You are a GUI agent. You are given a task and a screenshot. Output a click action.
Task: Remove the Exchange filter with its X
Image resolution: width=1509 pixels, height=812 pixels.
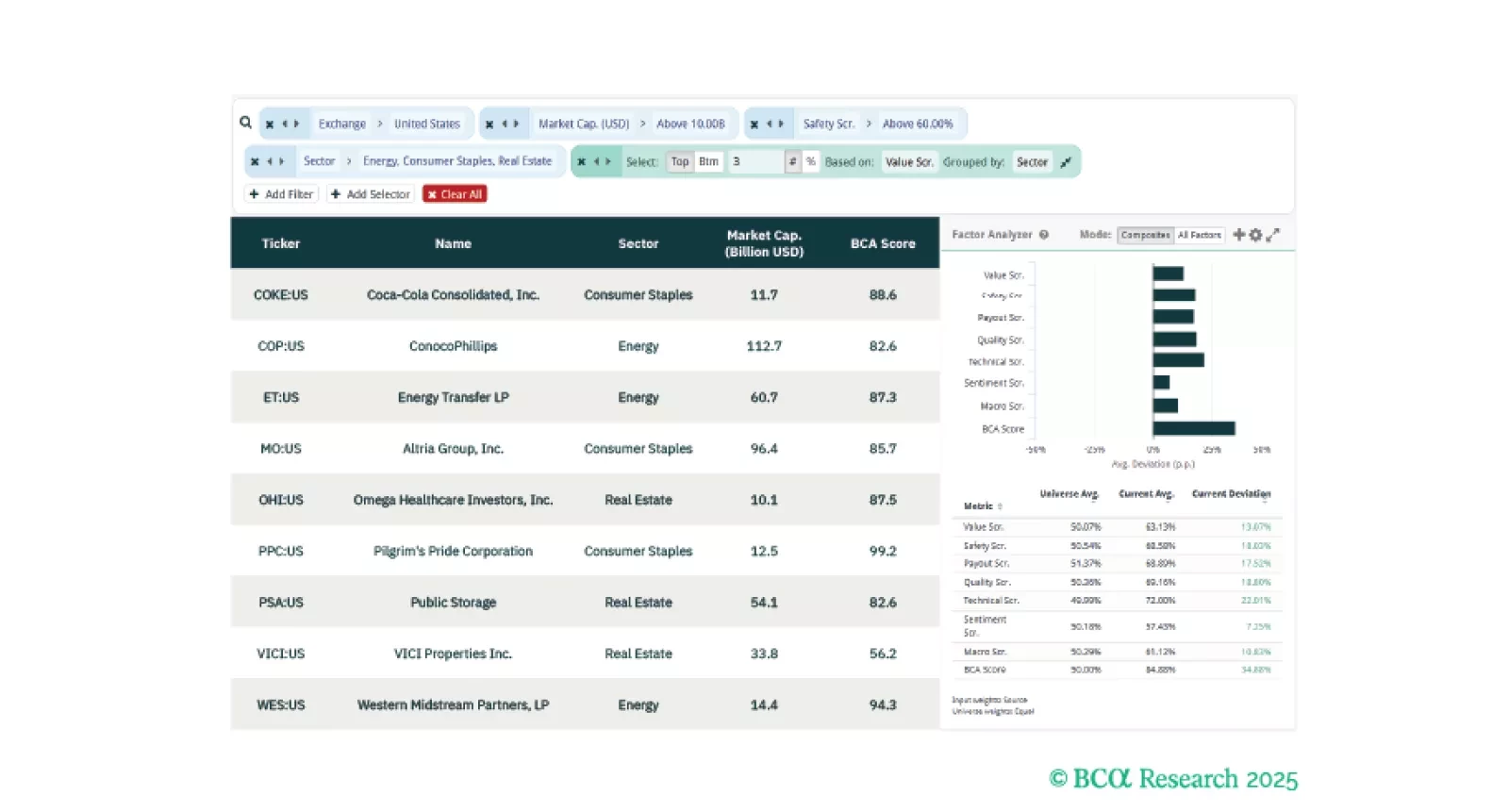pos(270,124)
